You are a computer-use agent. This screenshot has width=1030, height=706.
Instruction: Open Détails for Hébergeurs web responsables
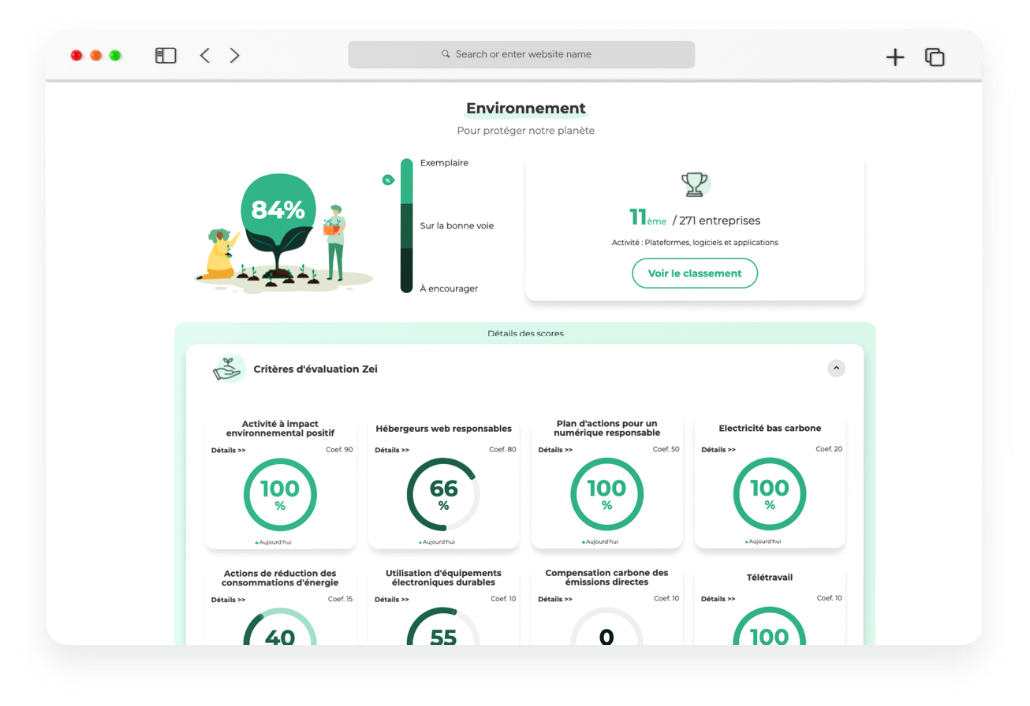coord(392,450)
